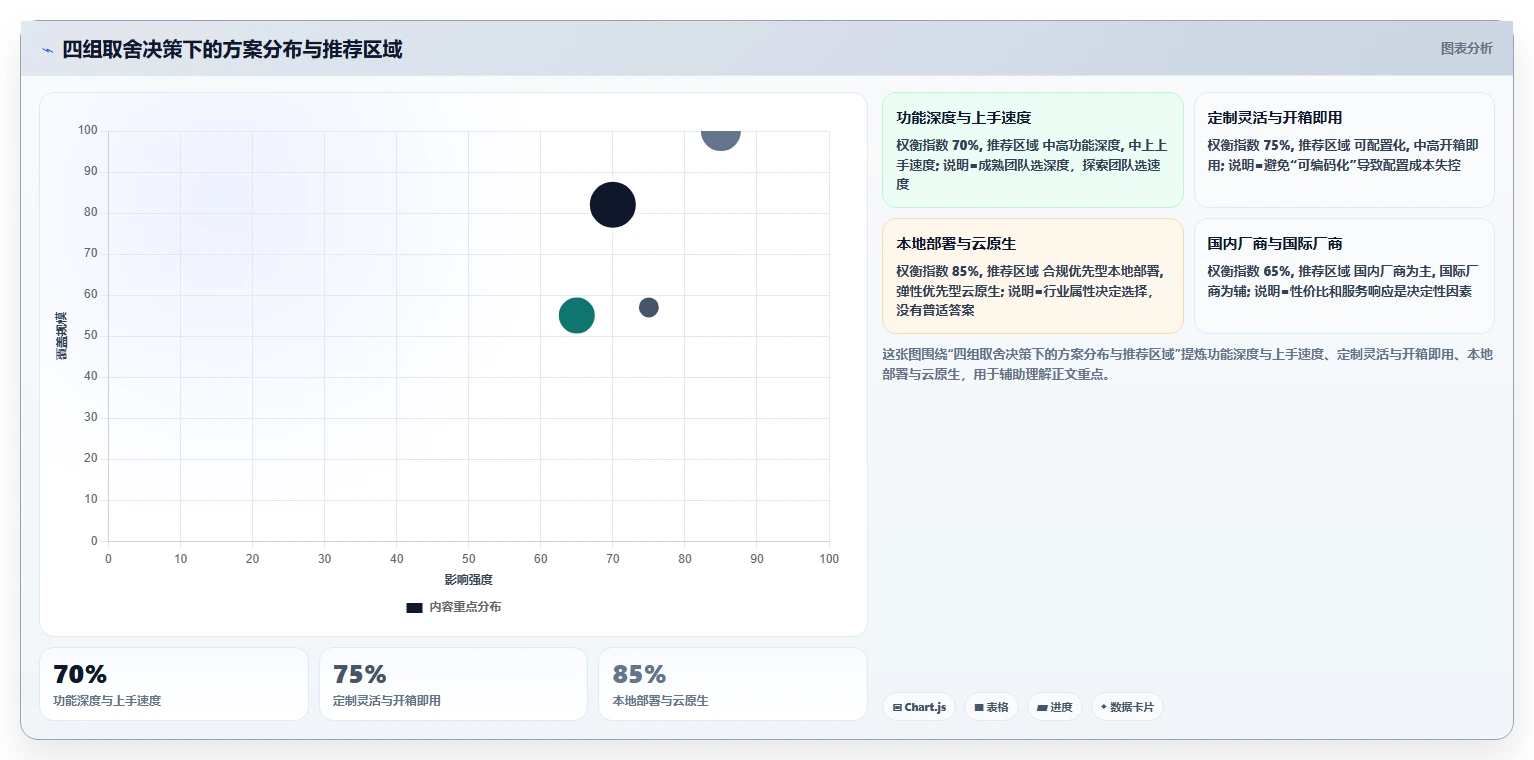The height and width of the screenshot is (760, 1534).
Task: Click the 权衡指数 65% description text
Action: tap(1343, 281)
